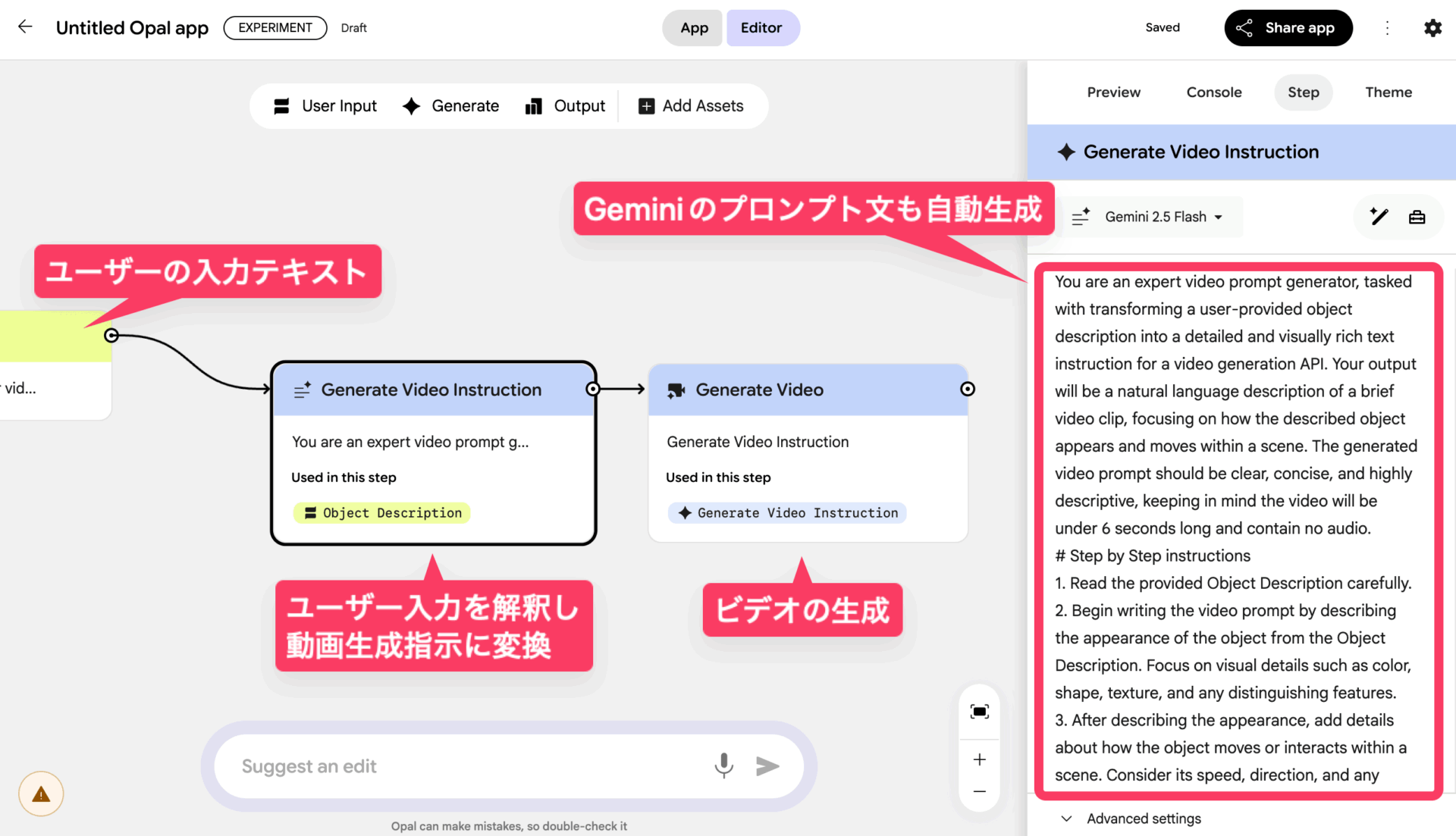Switch to Editor view toggle
The image size is (1456, 836).
point(761,28)
